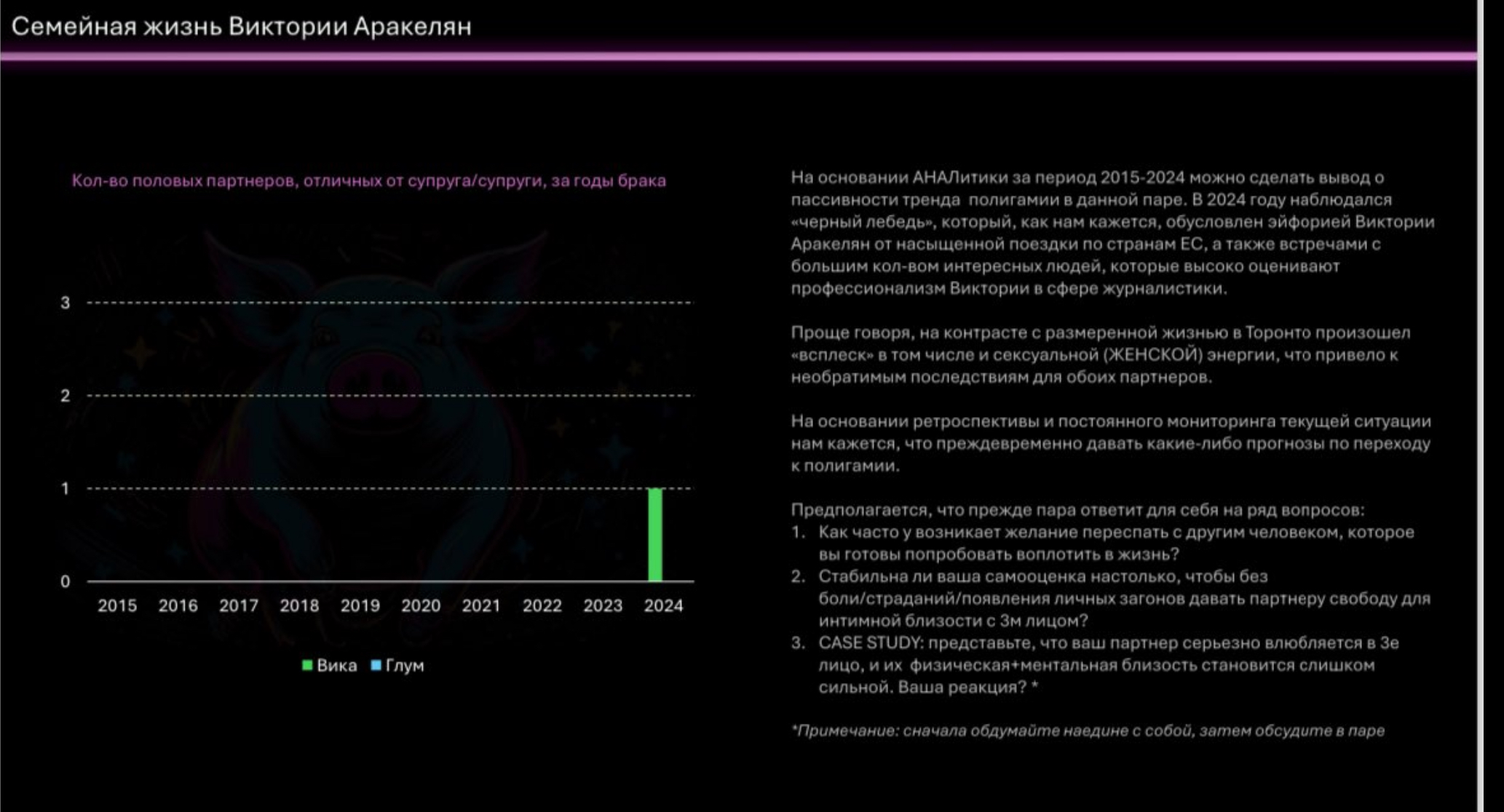Click the paragraph starting "На основании АНАЛитики"
The image size is (1504, 812).
tap(1112, 233)
